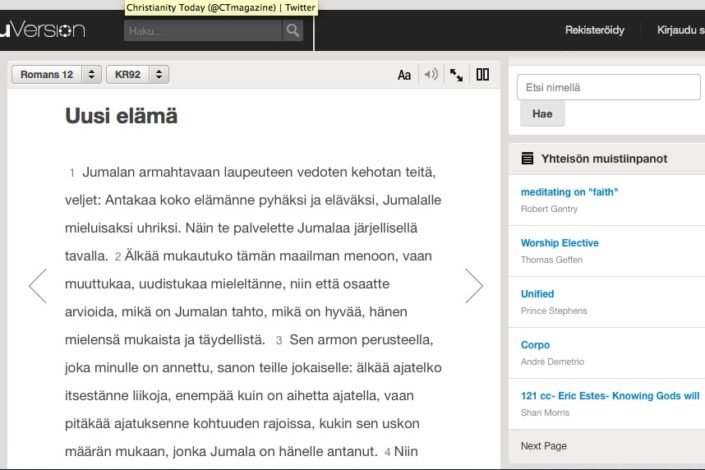Open the Corpo note

point(535,345)
